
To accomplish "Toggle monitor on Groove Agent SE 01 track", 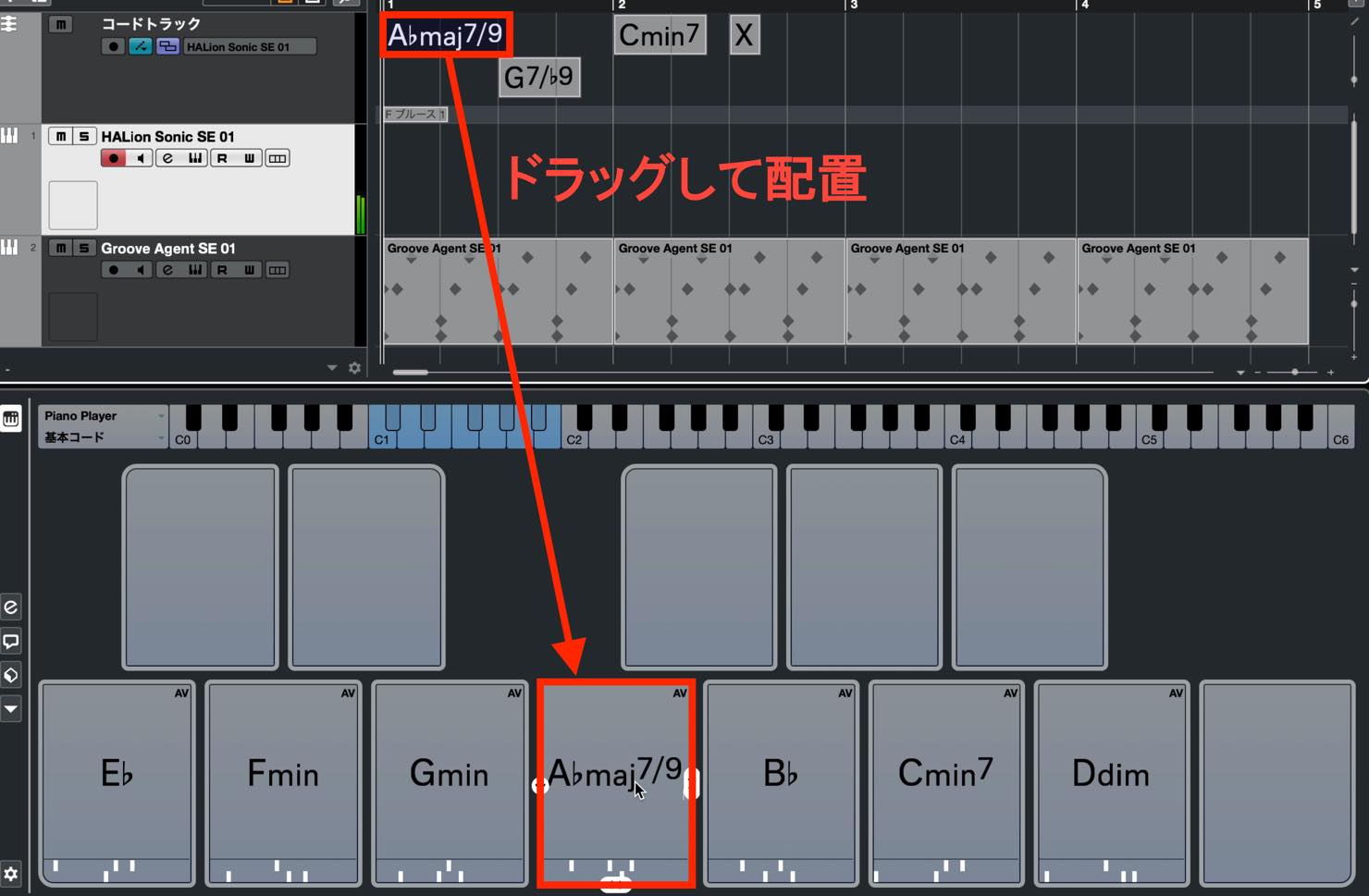I will tap(140, 270).
